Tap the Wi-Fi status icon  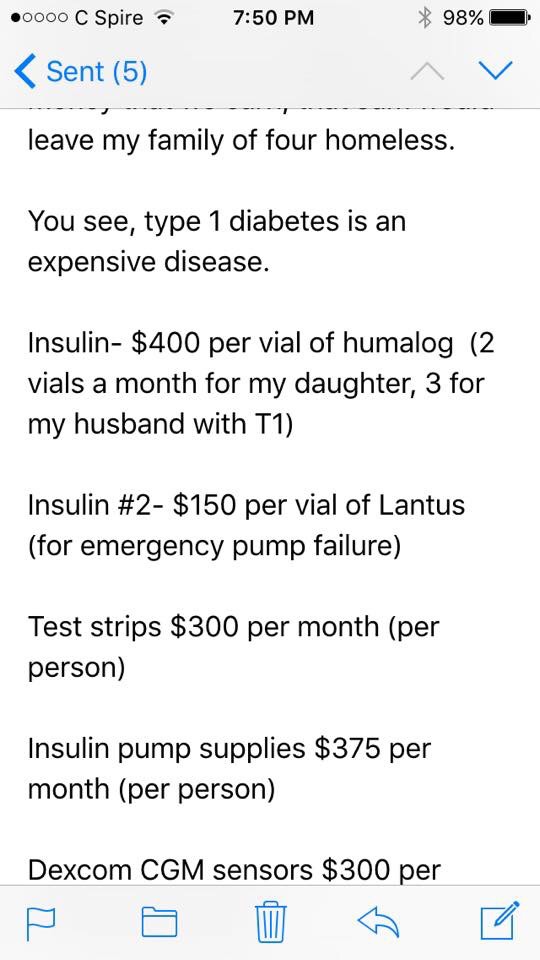tap(163, 18)
